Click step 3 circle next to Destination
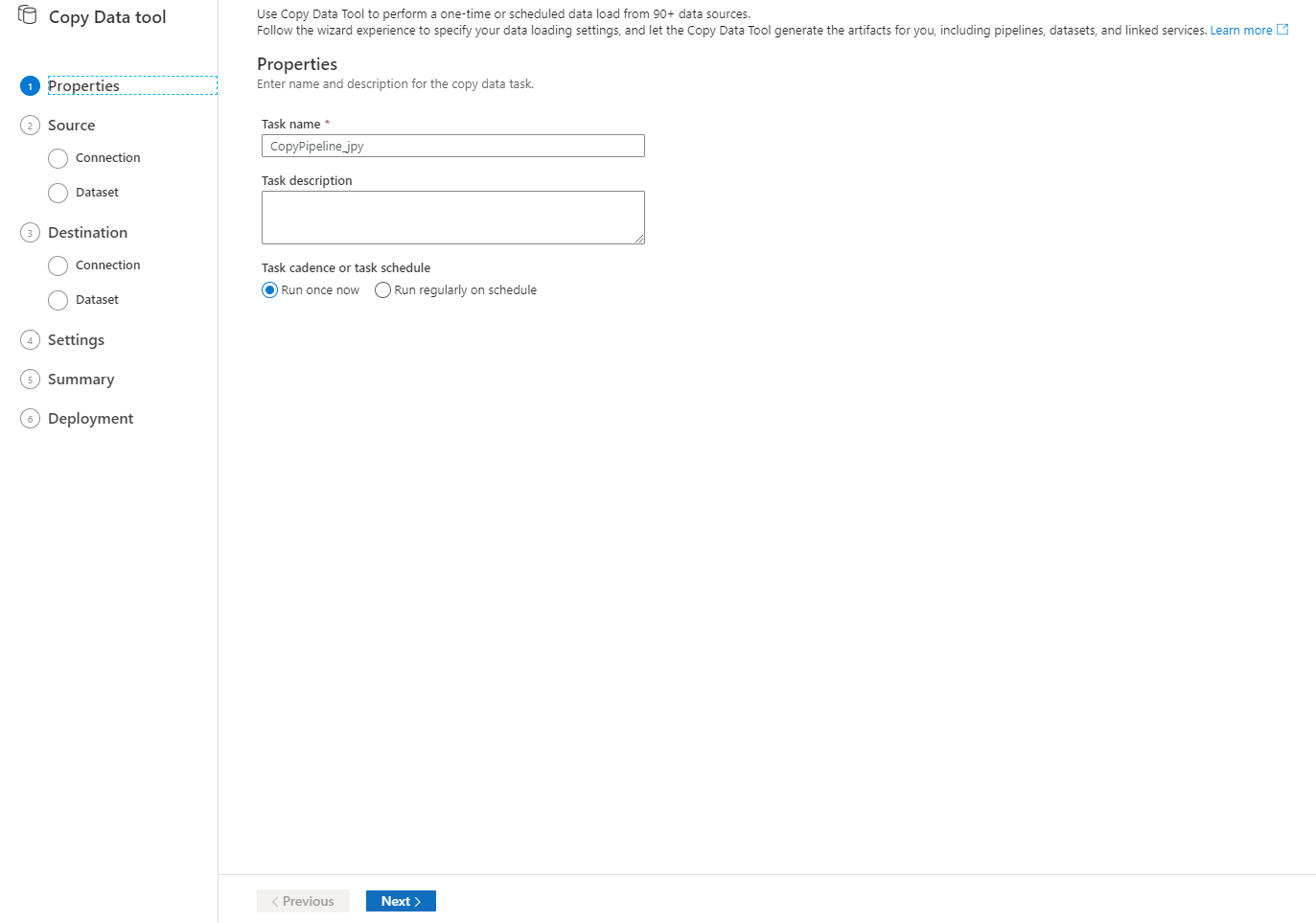The width and height of the screenshot is (1316, 923). (30, 233)
